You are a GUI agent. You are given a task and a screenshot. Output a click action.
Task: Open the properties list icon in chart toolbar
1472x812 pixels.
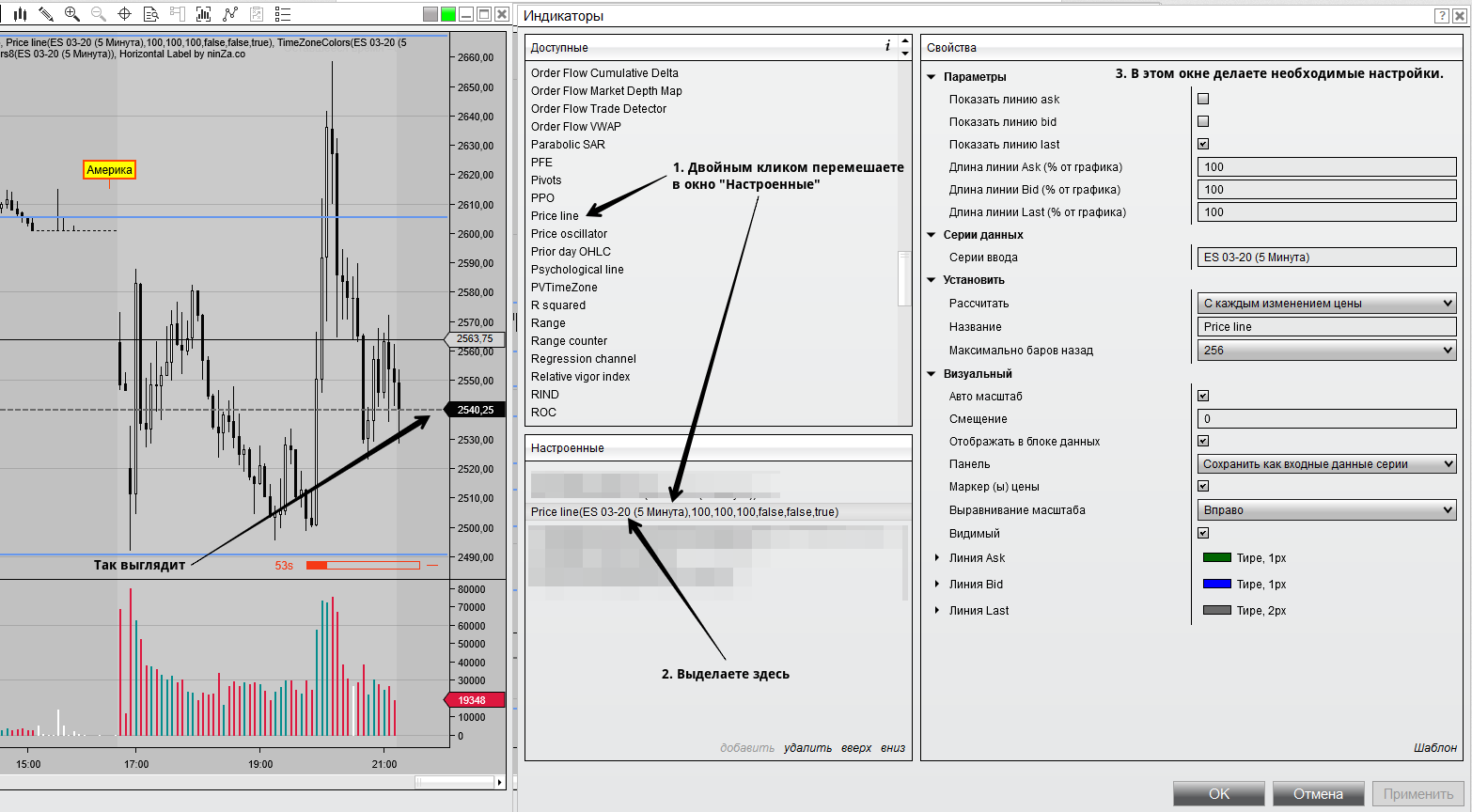pyautogui.click(x=283, y=14)
